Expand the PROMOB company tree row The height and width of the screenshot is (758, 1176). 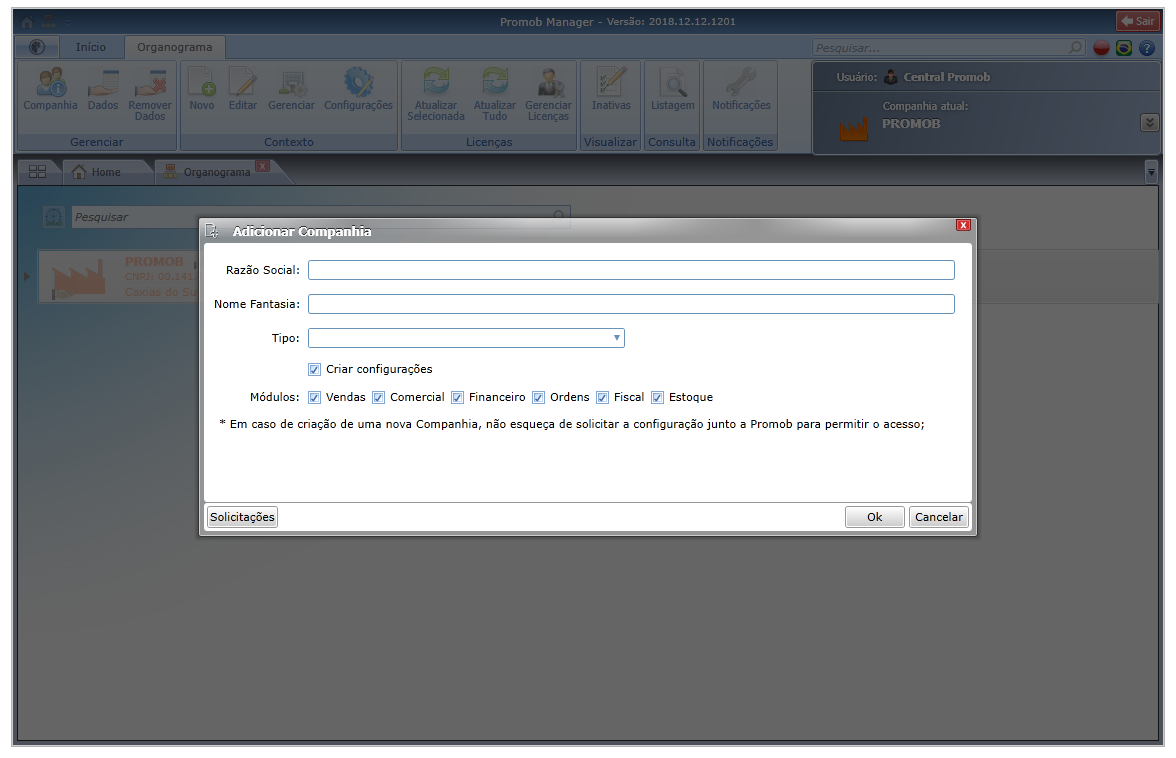[27, 276]
